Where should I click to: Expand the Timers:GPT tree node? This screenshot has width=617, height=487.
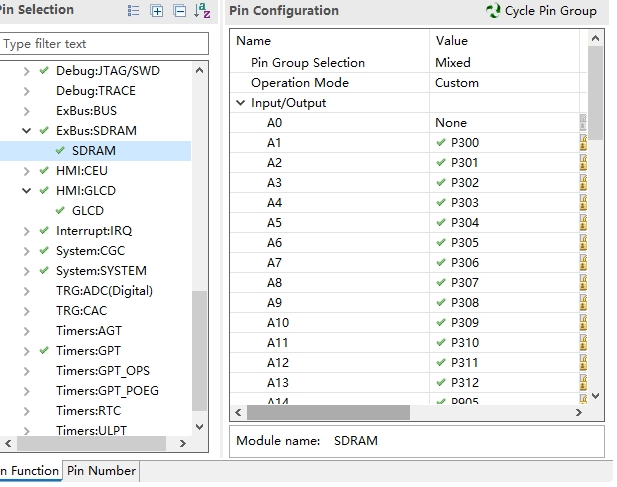[26, 351]
